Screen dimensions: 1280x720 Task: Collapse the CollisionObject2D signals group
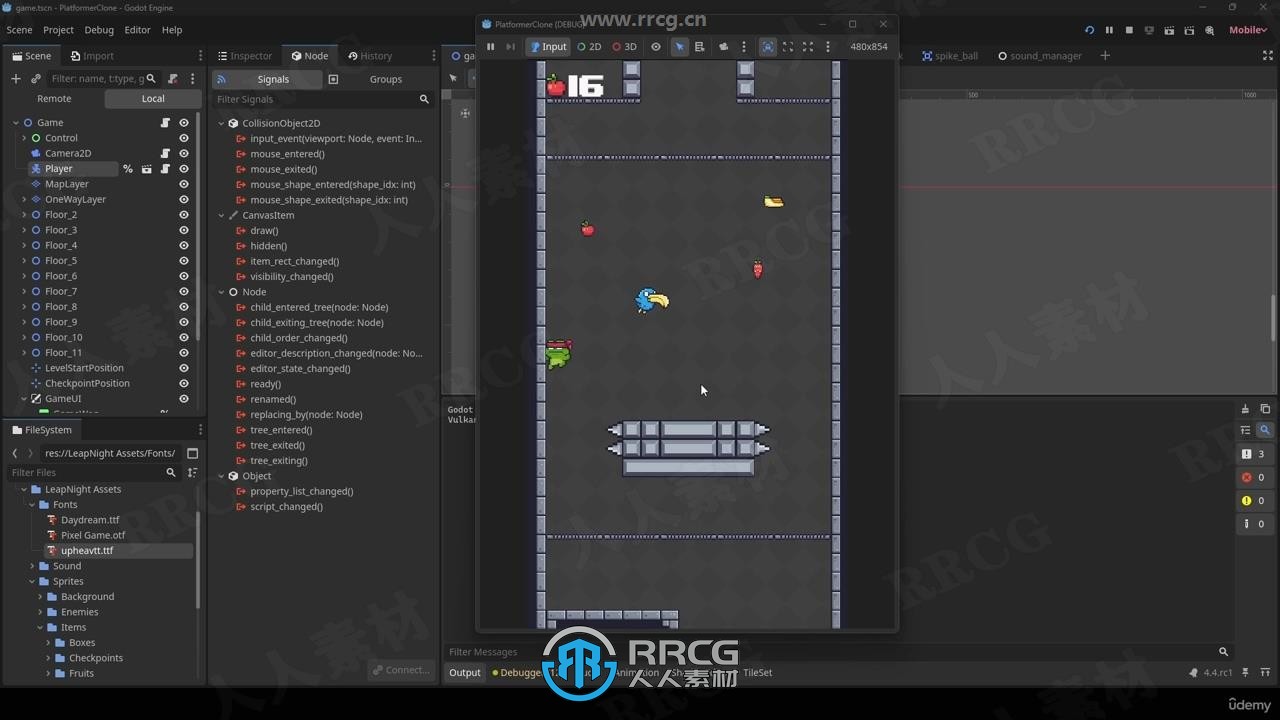coord(222,124)
